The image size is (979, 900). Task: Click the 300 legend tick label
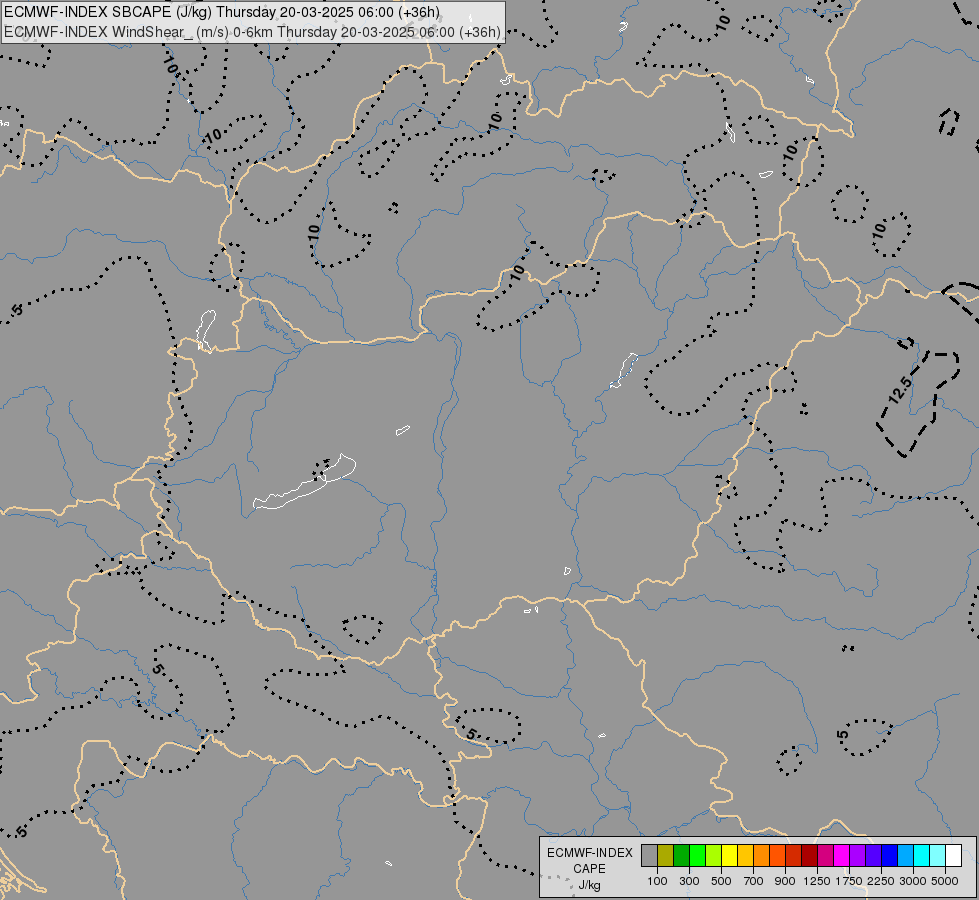tap(689, 881)
